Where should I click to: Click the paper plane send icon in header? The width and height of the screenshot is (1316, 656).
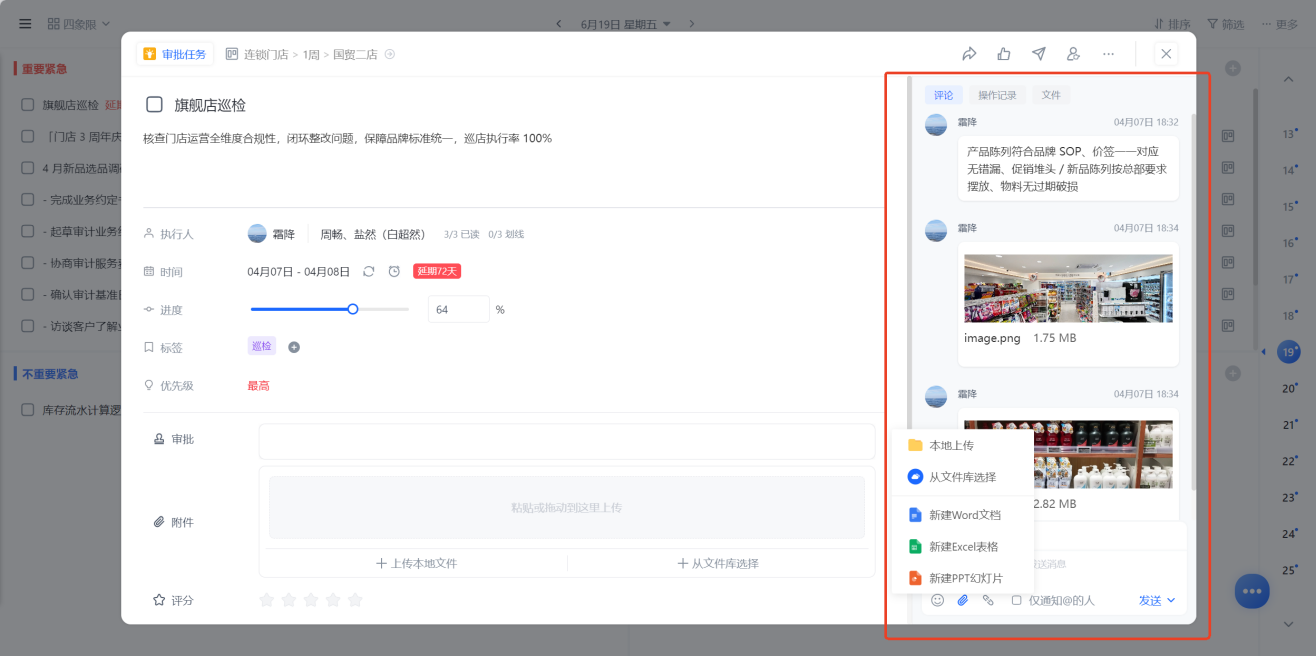coord(1039,54)
